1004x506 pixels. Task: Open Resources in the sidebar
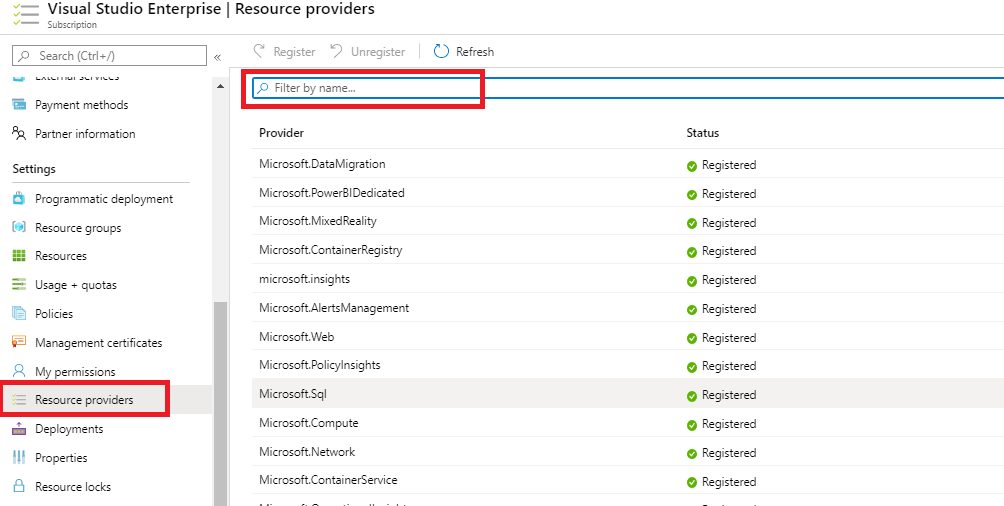(61, 256)
